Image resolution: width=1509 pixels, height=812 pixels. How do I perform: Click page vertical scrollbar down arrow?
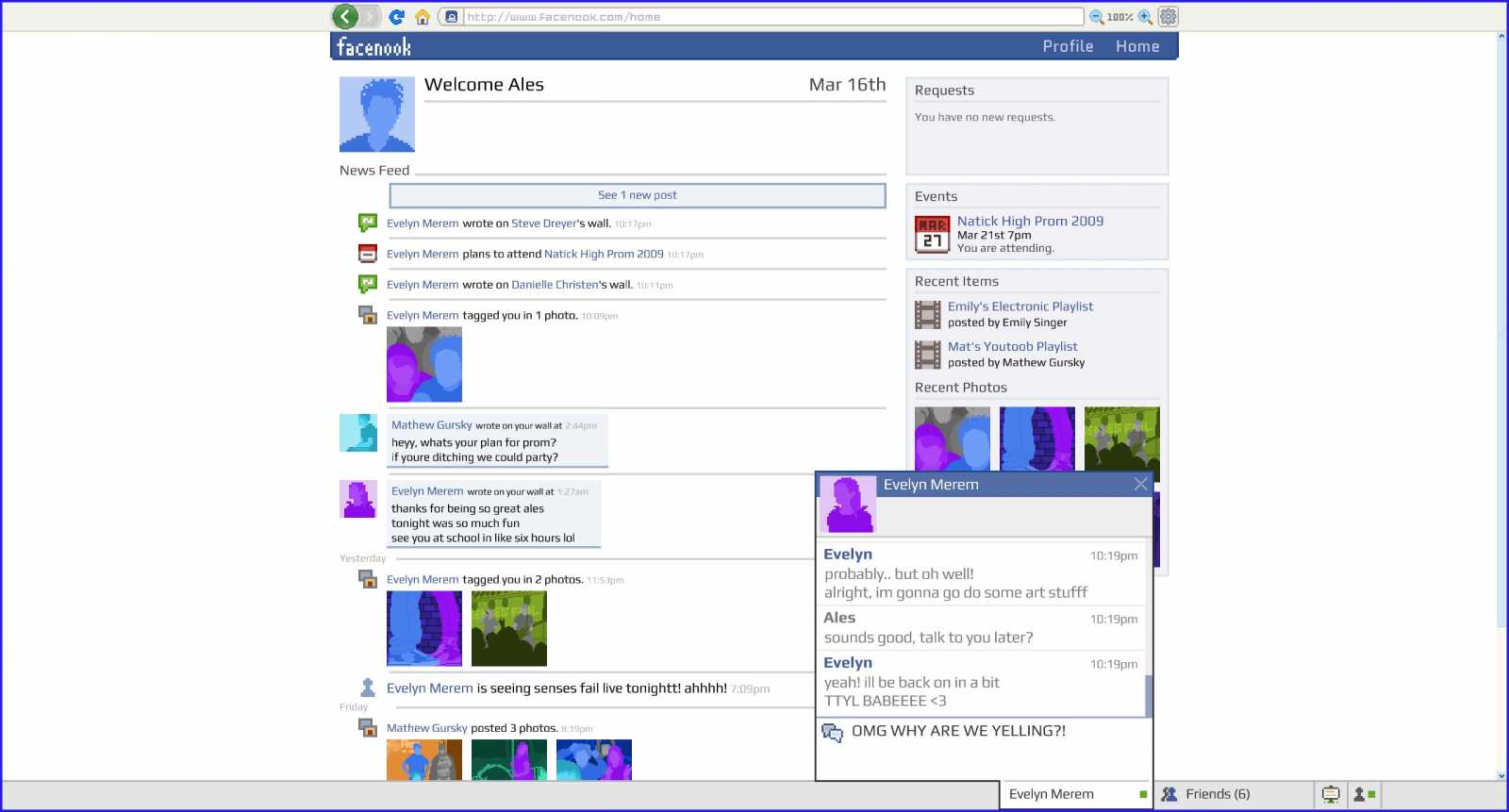1501,775
